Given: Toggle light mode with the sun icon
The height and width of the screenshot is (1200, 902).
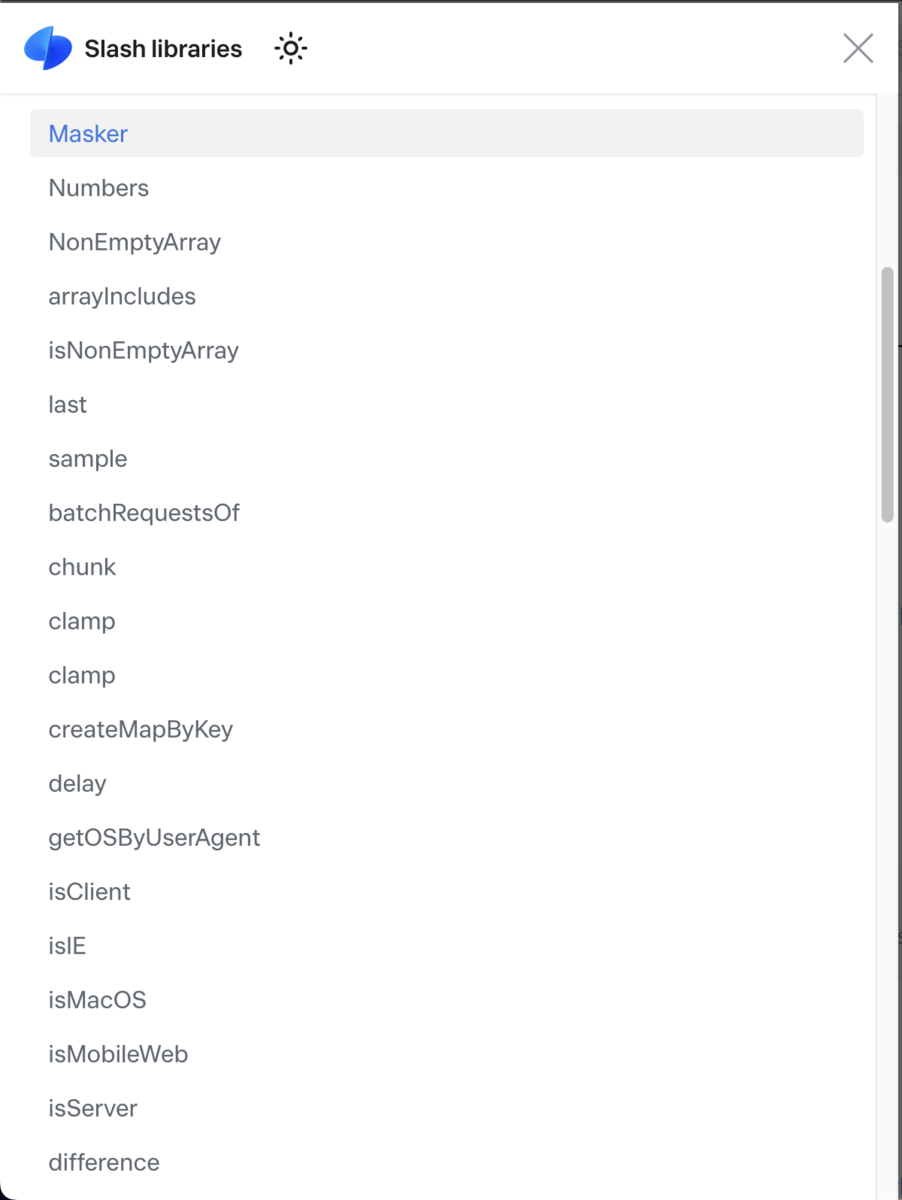Looking at the screenshot, I should click(290, 47).
